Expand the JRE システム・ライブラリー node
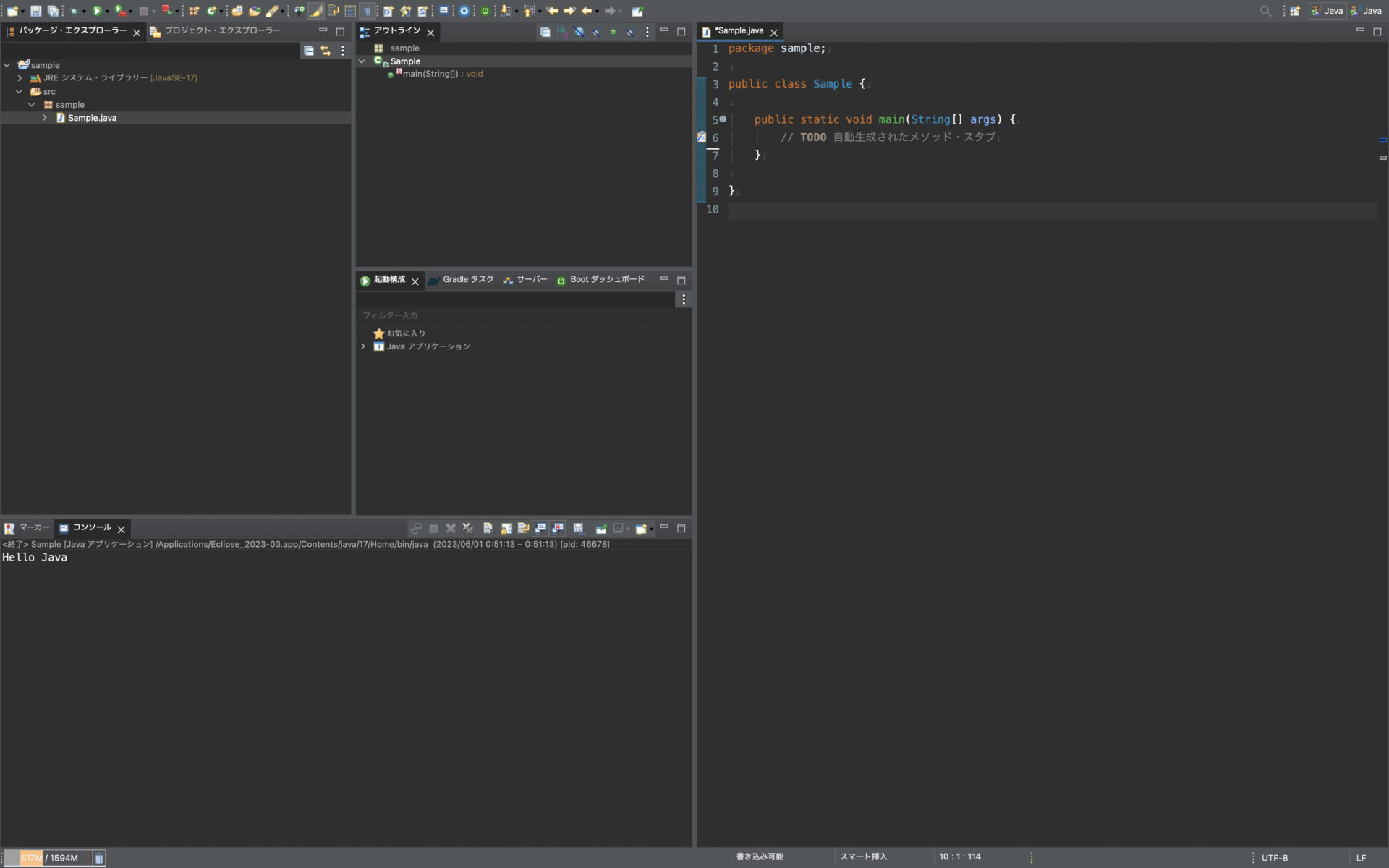This screenshot has height=868, width=1389. click(20, 78)
